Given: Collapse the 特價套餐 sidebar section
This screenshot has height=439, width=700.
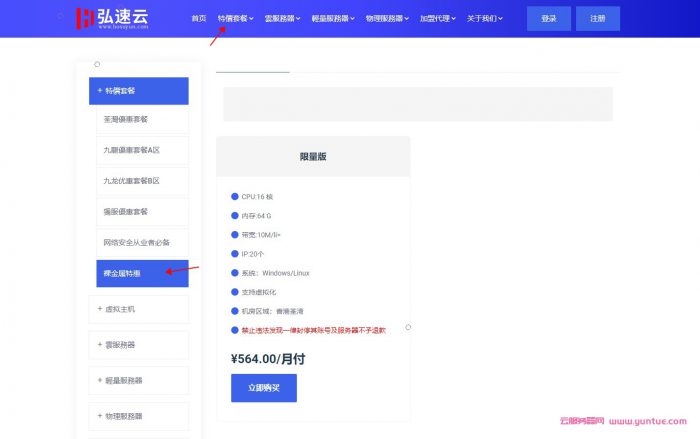Looking at the screenshot, I should click(138, 91).
